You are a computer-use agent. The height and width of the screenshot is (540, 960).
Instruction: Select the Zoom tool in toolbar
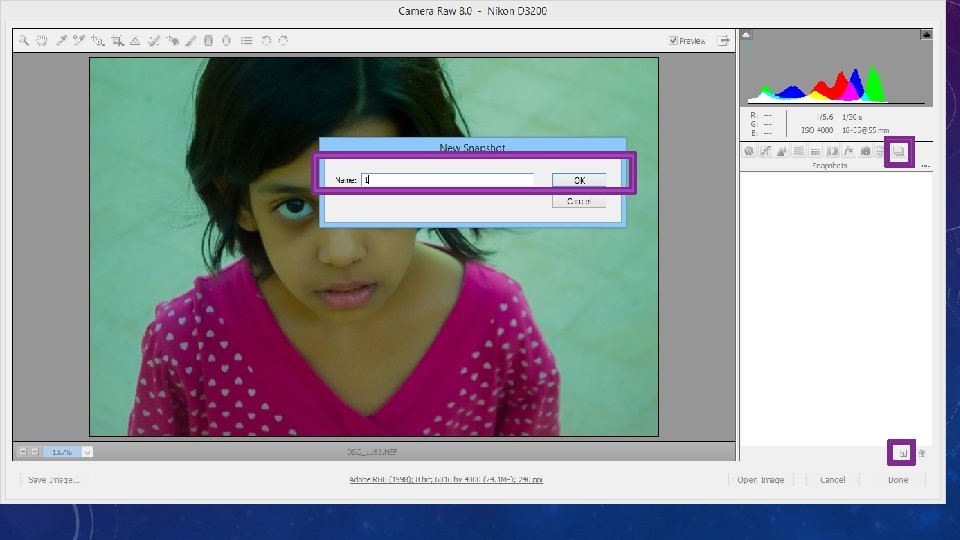24,41
